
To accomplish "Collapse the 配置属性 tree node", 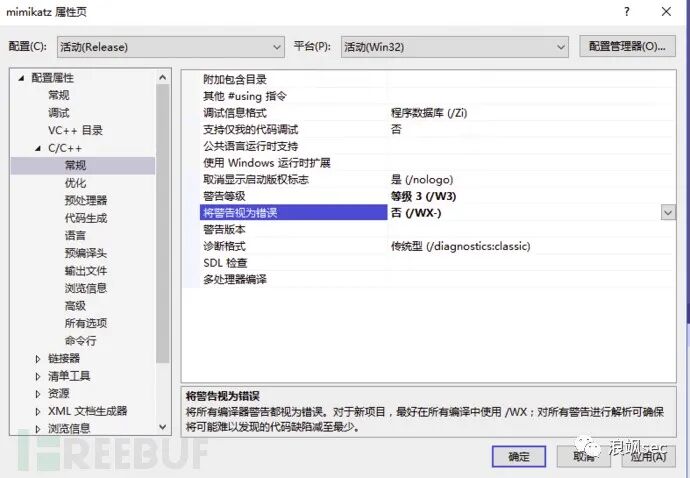I will (21, 78).
